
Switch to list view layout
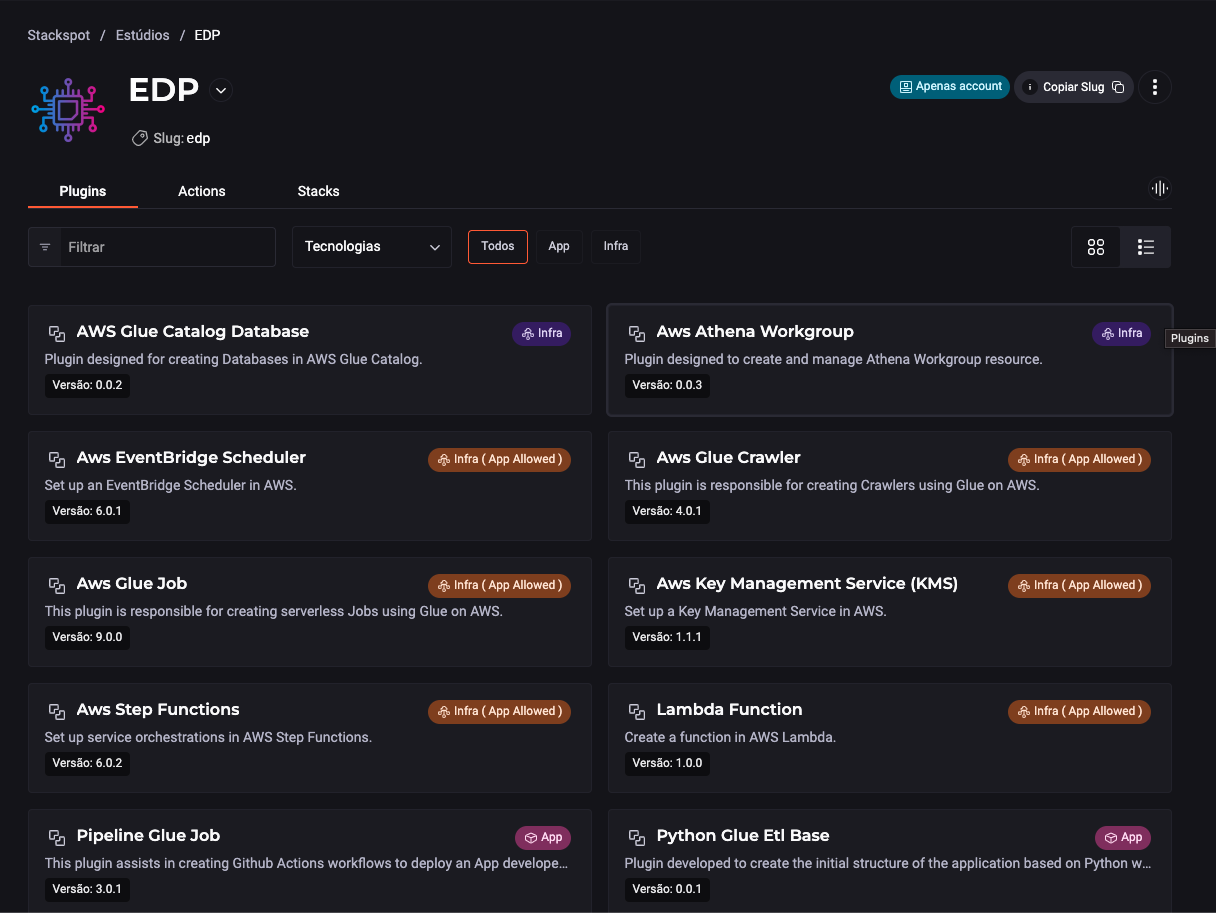tap(1146, 247)
